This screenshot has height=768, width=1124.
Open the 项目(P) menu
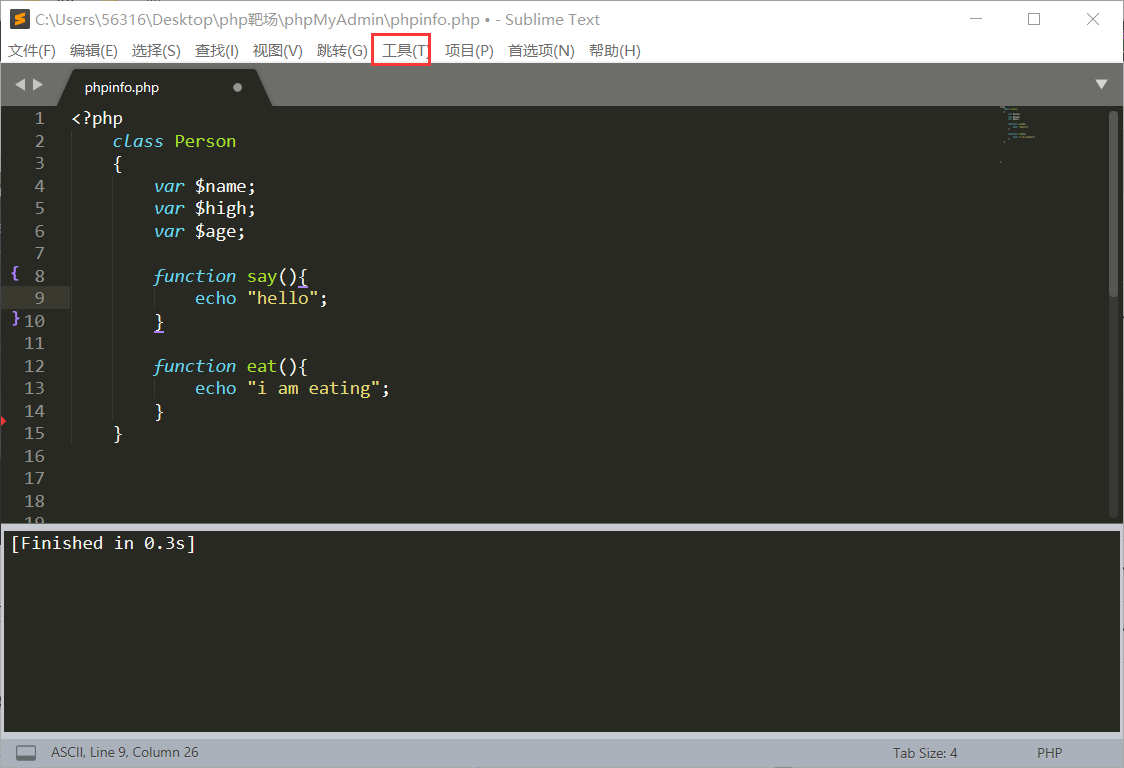pos(469,51)
